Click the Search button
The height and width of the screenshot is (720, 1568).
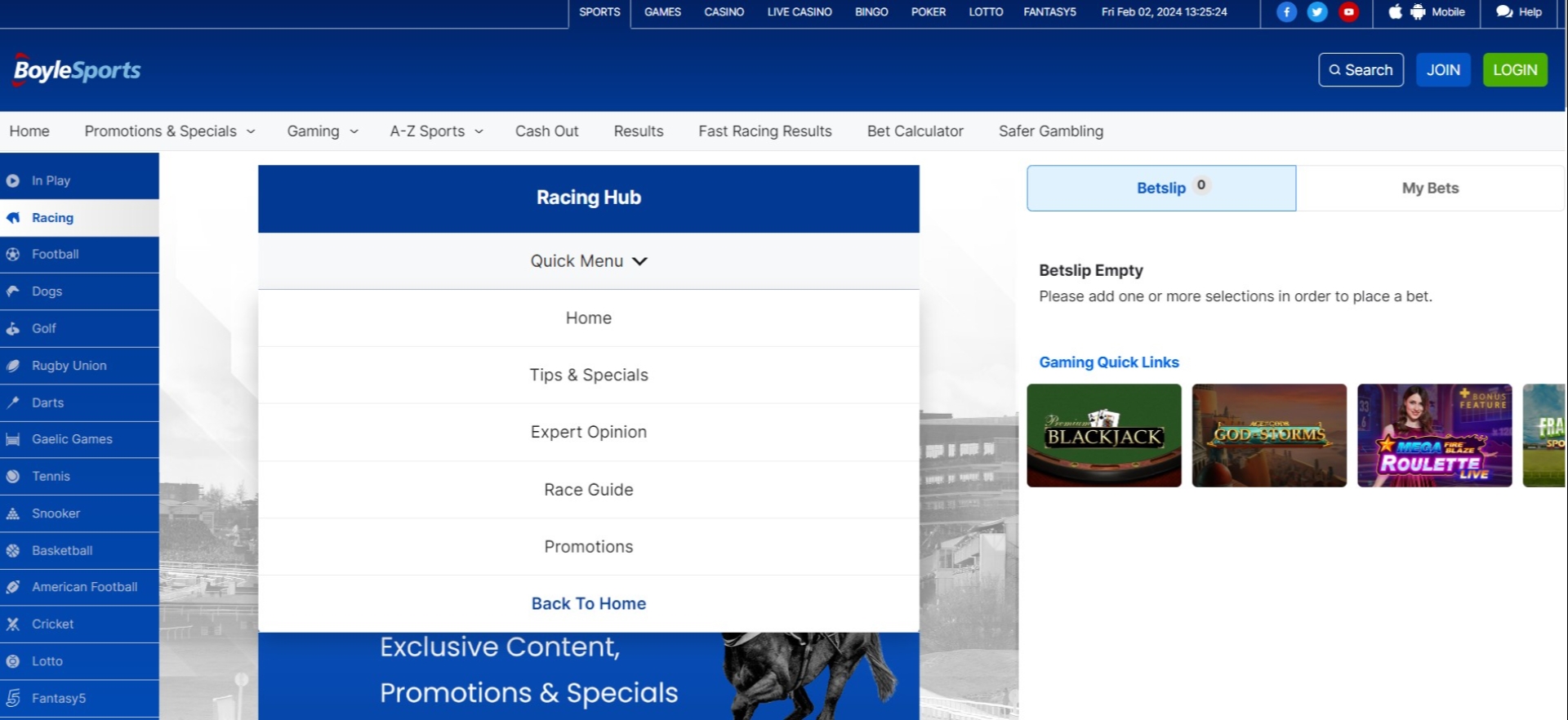coord(1361,70)
